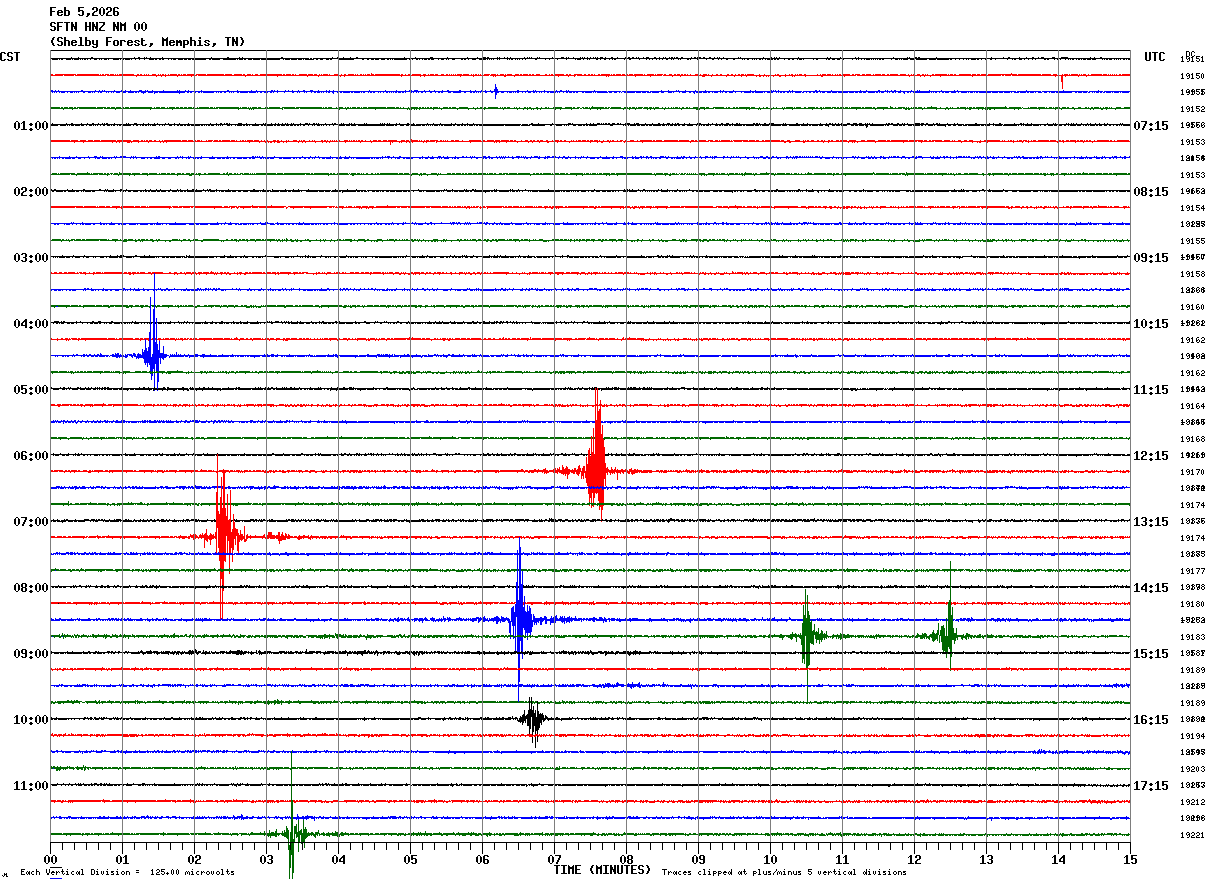Click the '10:00' CST row label

[31, 720]
